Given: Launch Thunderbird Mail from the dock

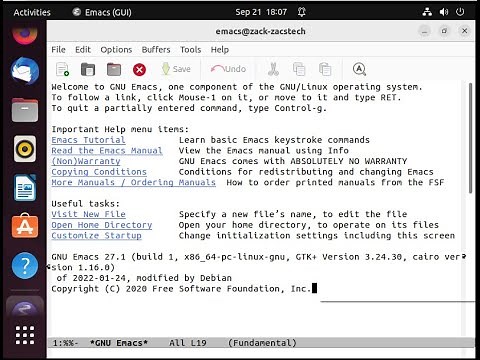Looking at the screenshot, I should pyautogui.click(x=25, y=71).
